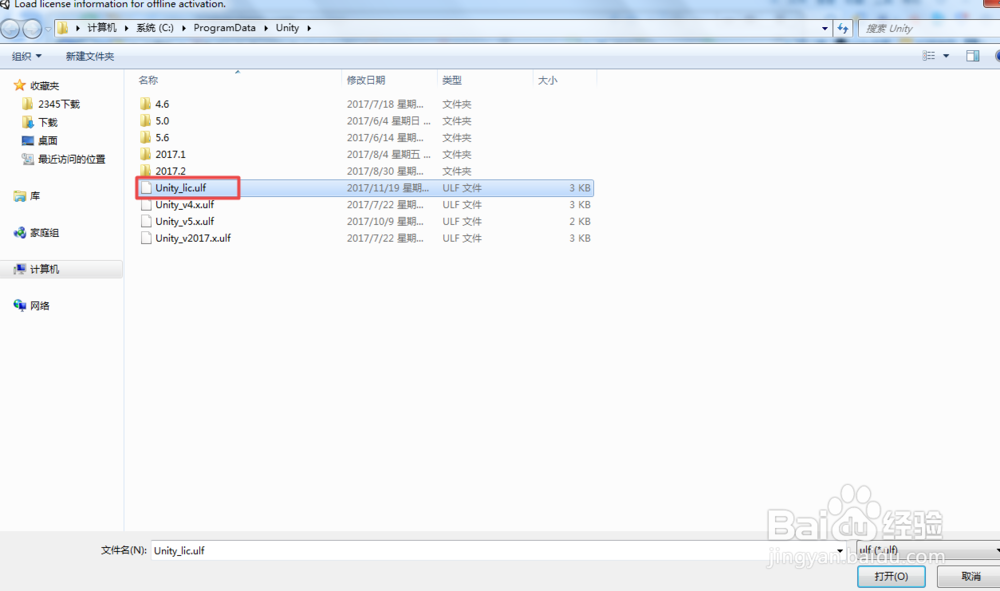The image size is (1000, 591).
Task: Expand the arrow after 系统 (C:) in path
Action: coord(184,28)
